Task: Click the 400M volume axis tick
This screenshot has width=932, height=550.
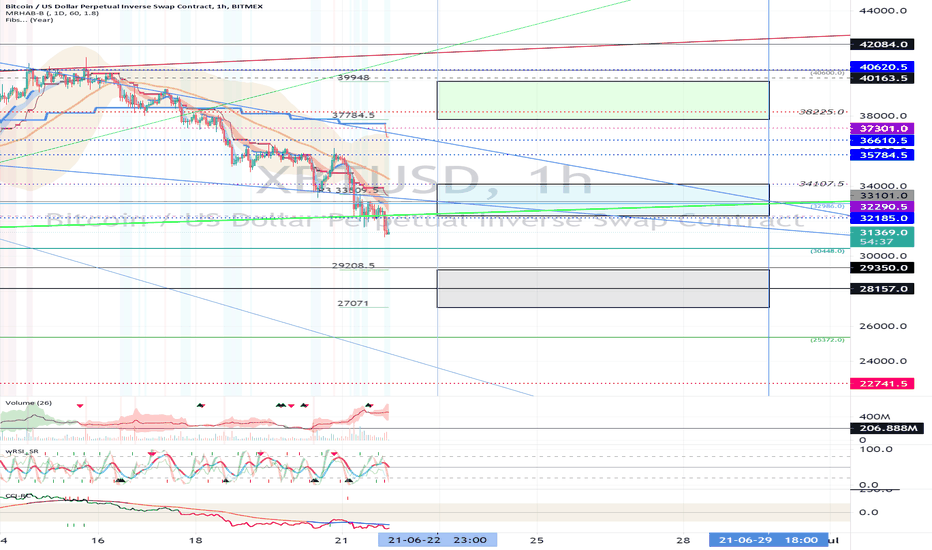Action: (x=875, y=417)
